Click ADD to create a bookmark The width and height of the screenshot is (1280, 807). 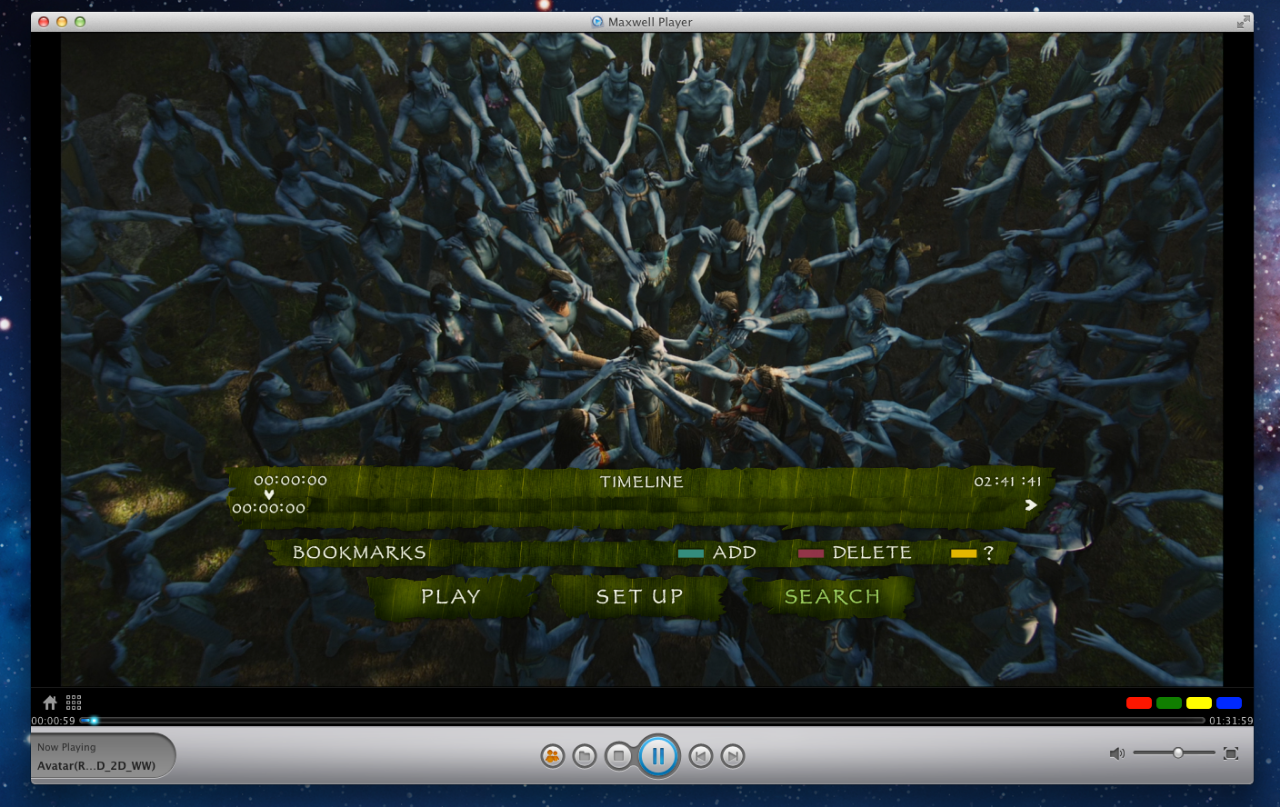coord(733,553)
